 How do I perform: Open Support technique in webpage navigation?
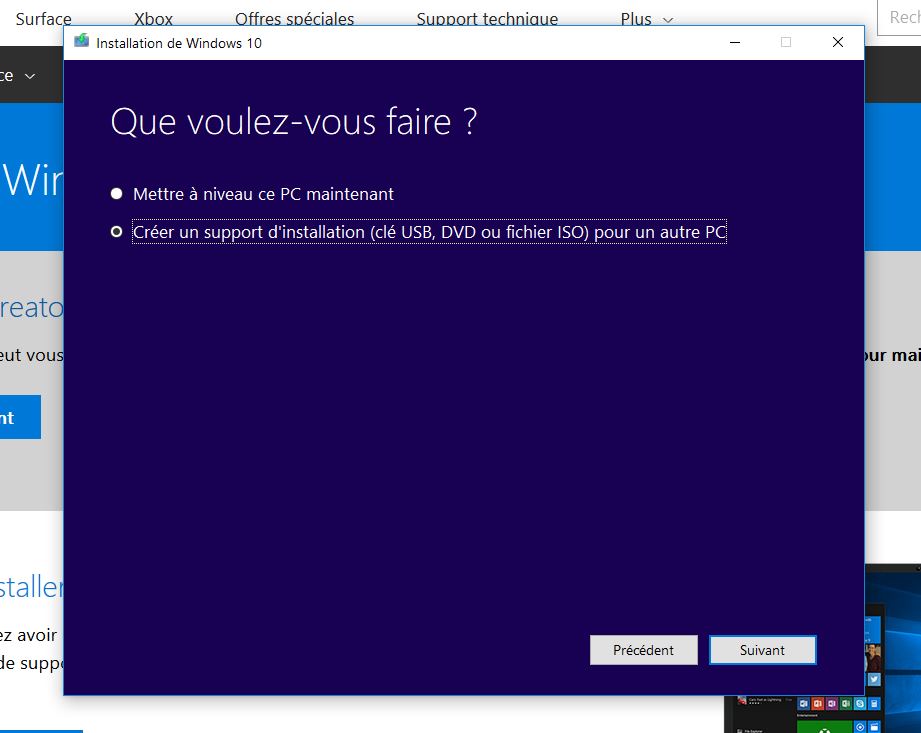pyautogui.click(x=487, y=19)
